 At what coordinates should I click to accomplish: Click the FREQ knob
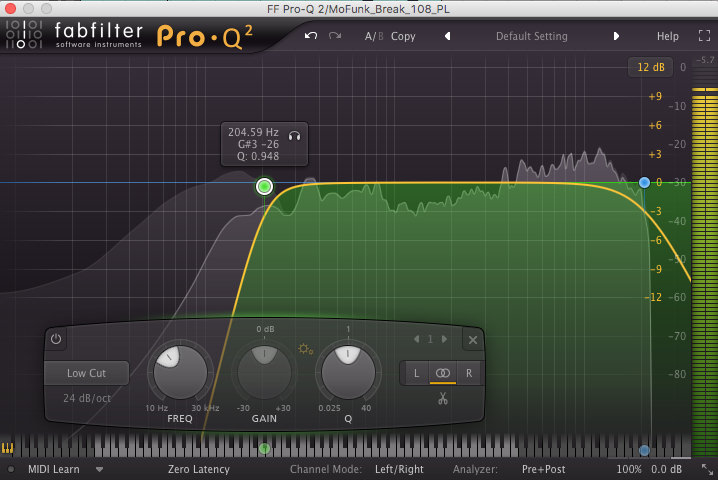coord(180,372)
